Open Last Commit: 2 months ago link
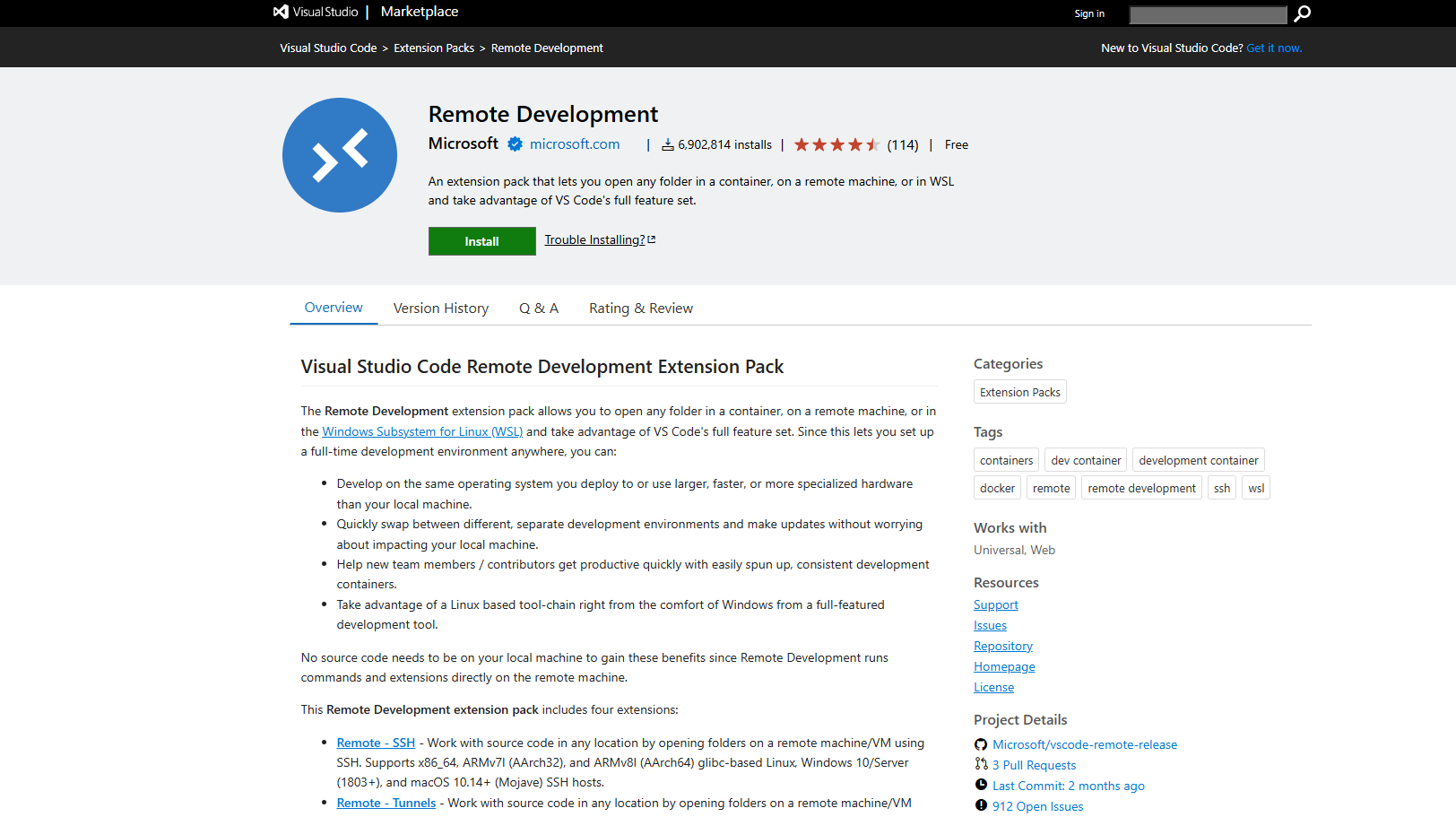Viewport: 1456px width, 817px height. [1069, 786]
